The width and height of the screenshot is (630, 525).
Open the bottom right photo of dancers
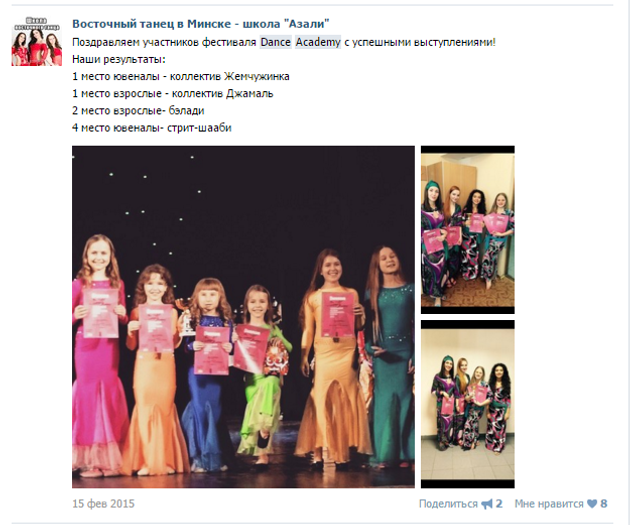point(468,404)
